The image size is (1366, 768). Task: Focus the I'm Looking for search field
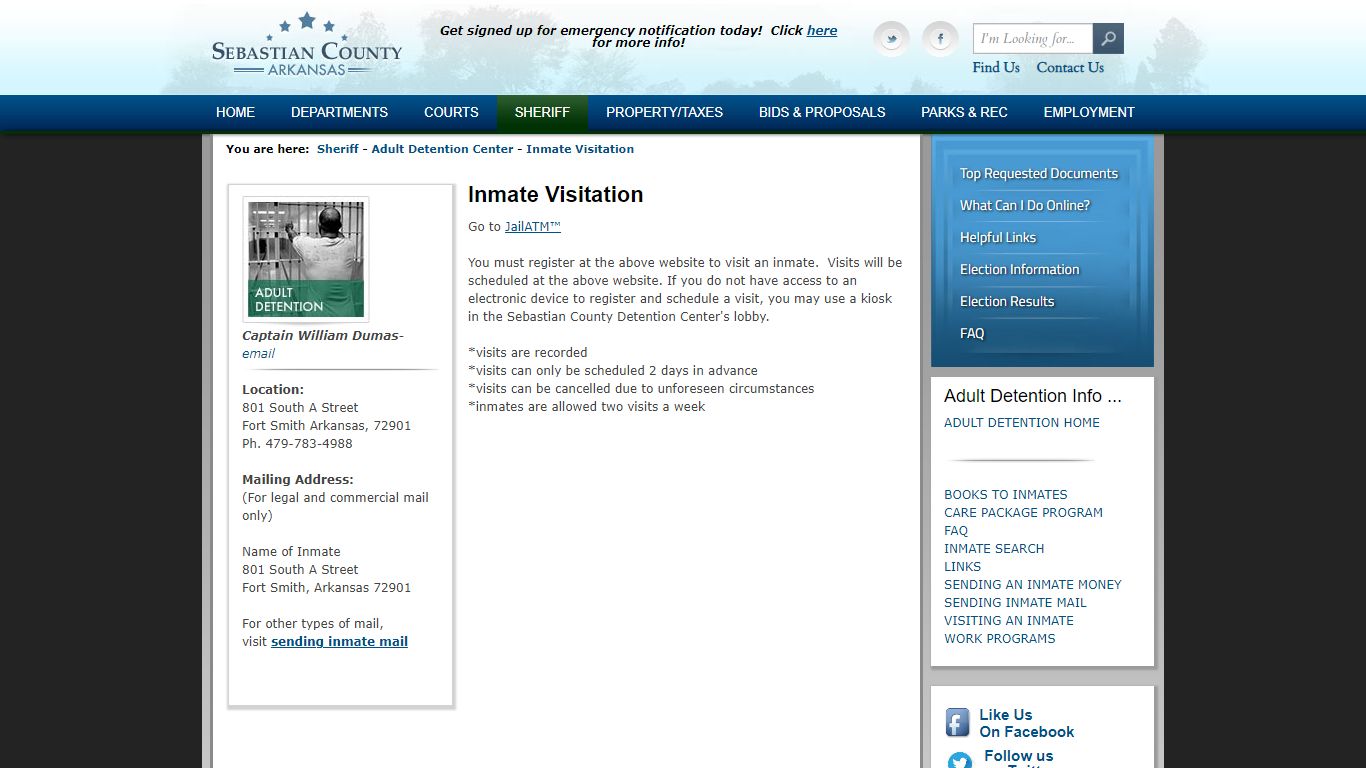(x=1033, y=39)
